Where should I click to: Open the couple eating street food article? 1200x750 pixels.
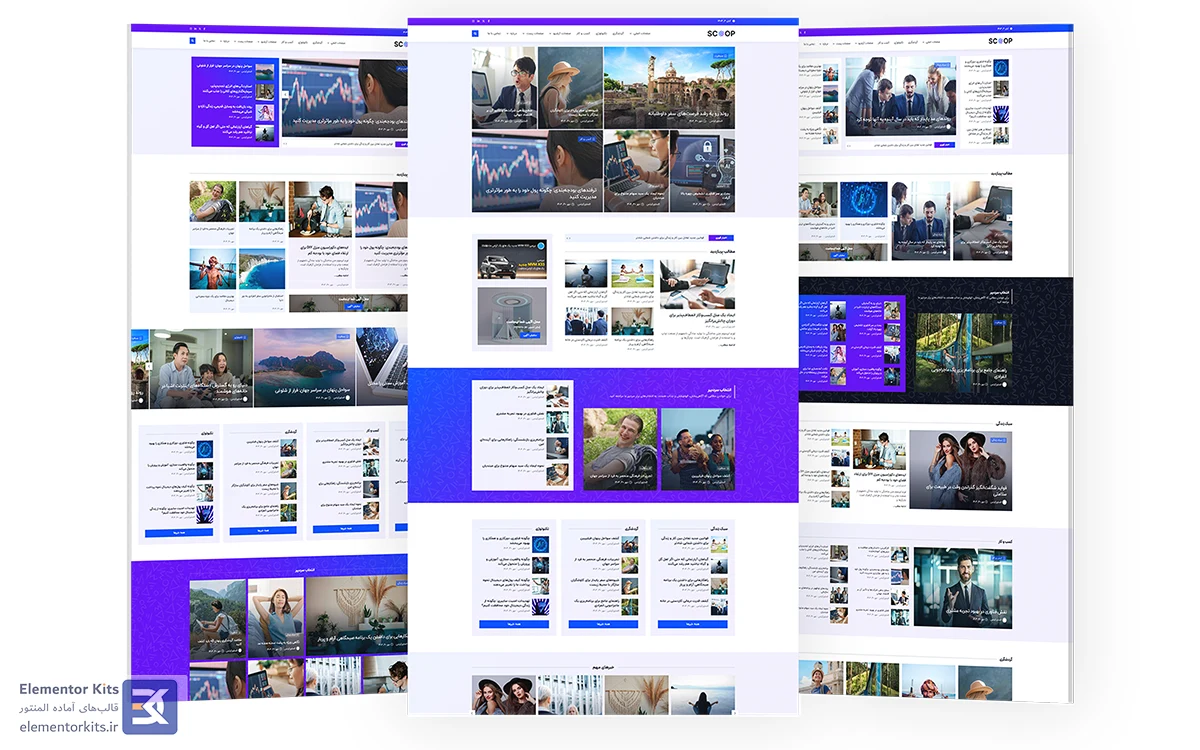(x=697, y=448)
